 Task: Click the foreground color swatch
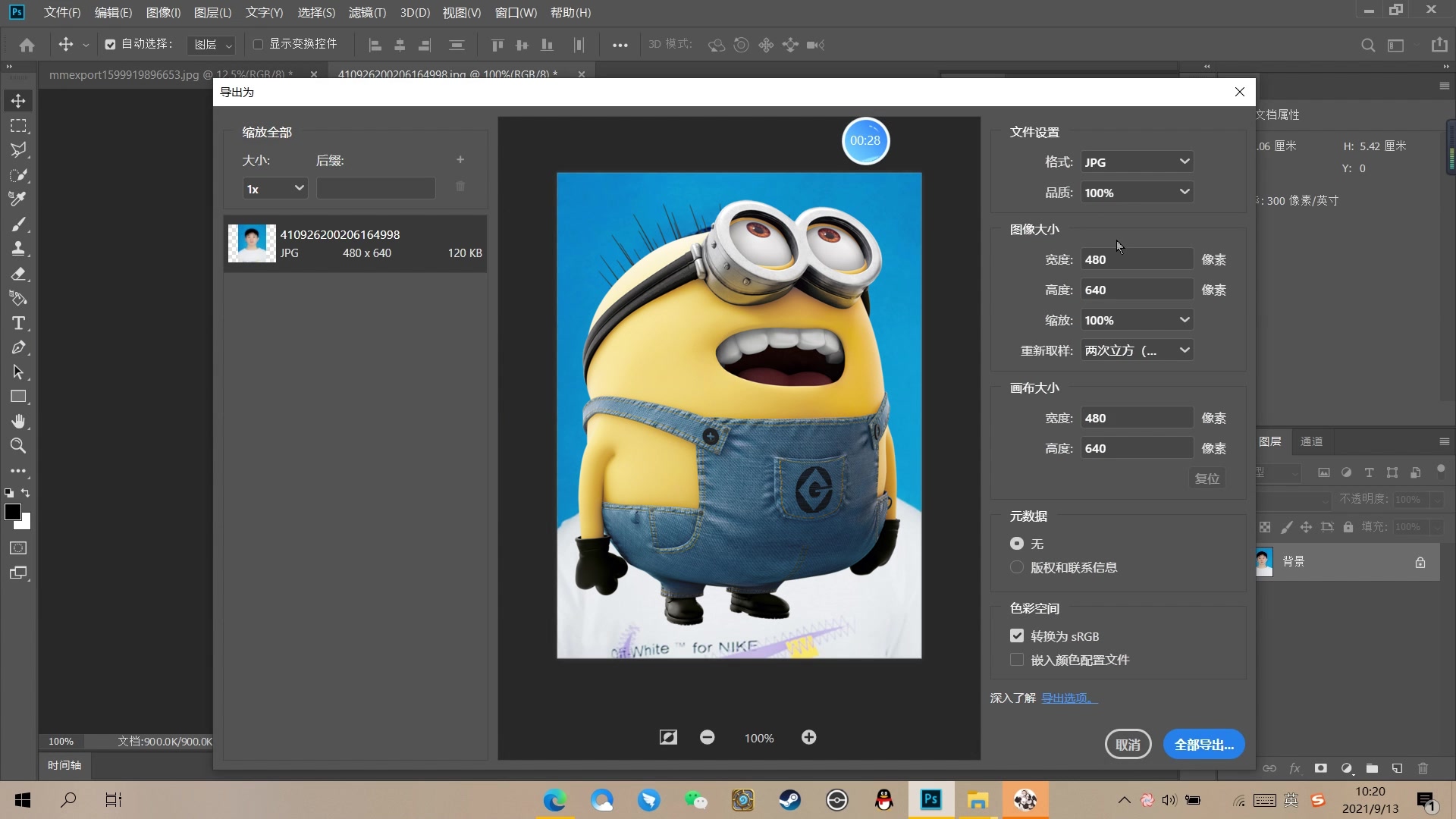pos(12,512)
